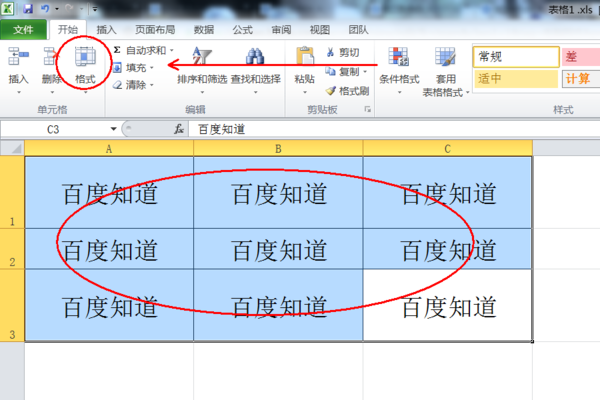Select cell C3 containing 百度知道
The image size is (600, 400).
(x=447, y=305)
